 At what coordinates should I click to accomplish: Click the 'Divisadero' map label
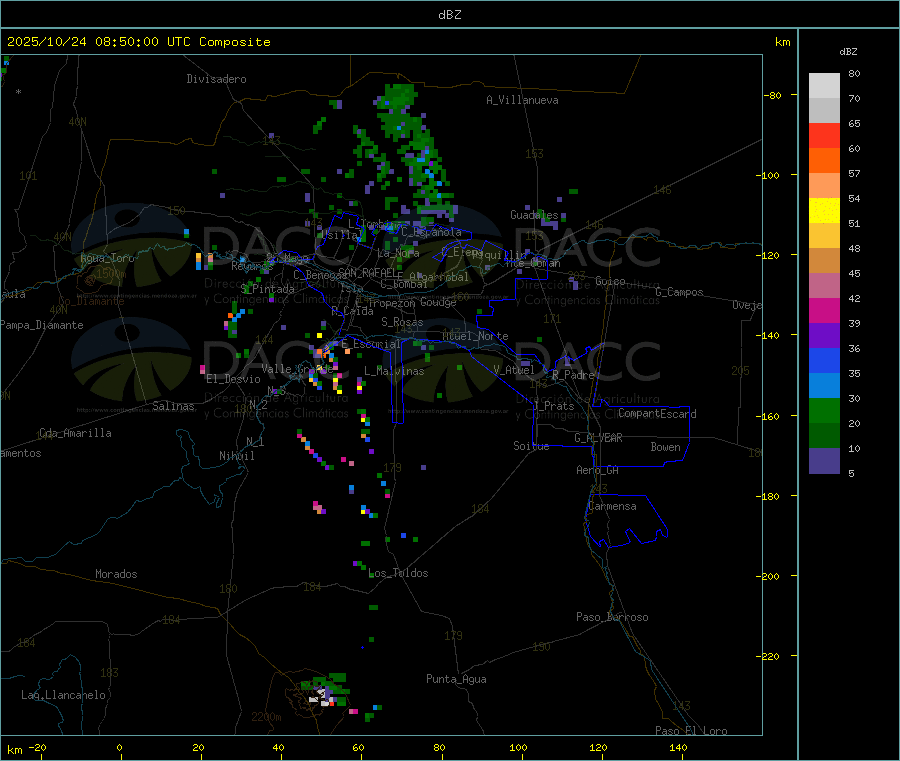tap(216, 79)
